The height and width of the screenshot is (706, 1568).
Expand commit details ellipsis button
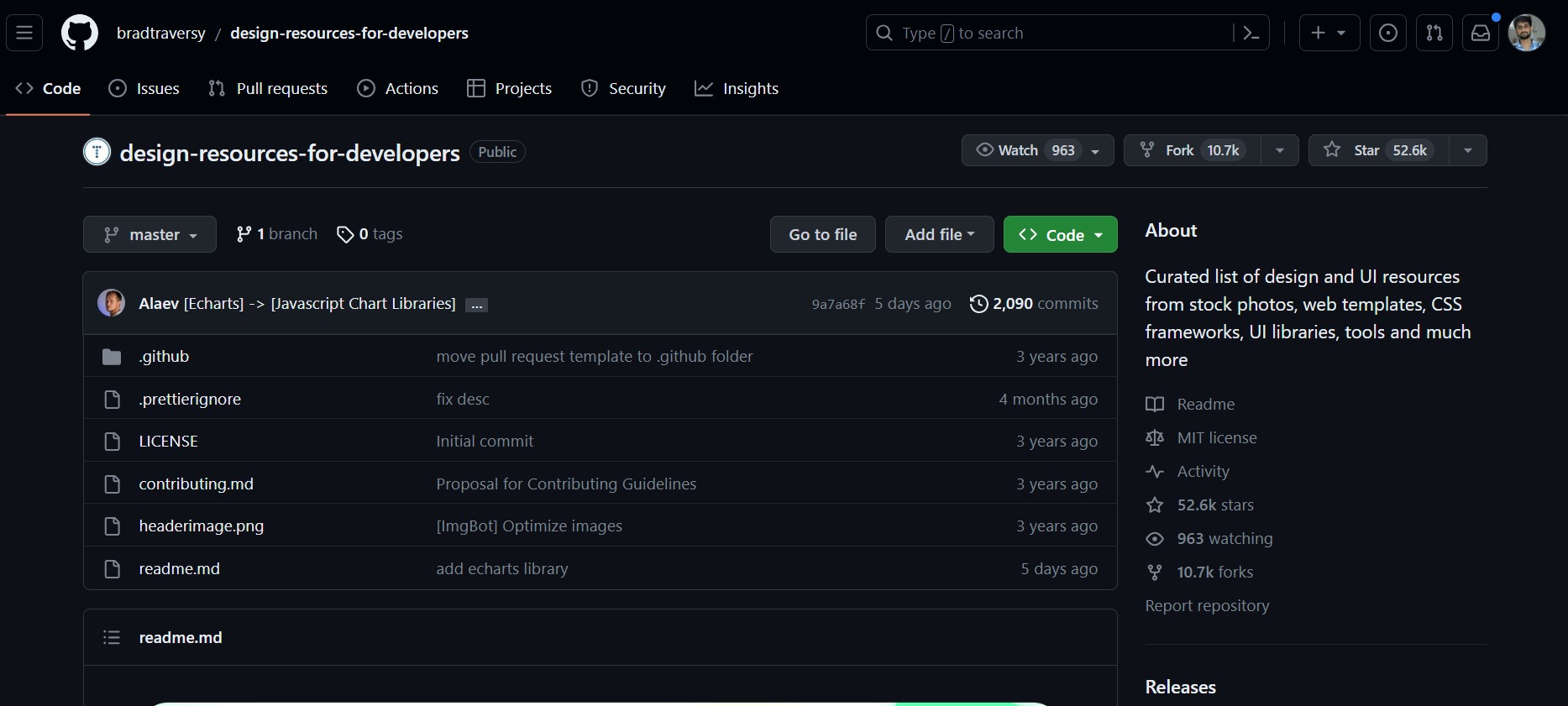(476, 306)
